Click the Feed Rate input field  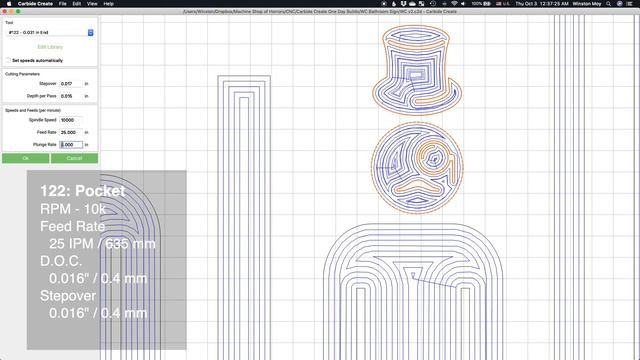(71, 132)
